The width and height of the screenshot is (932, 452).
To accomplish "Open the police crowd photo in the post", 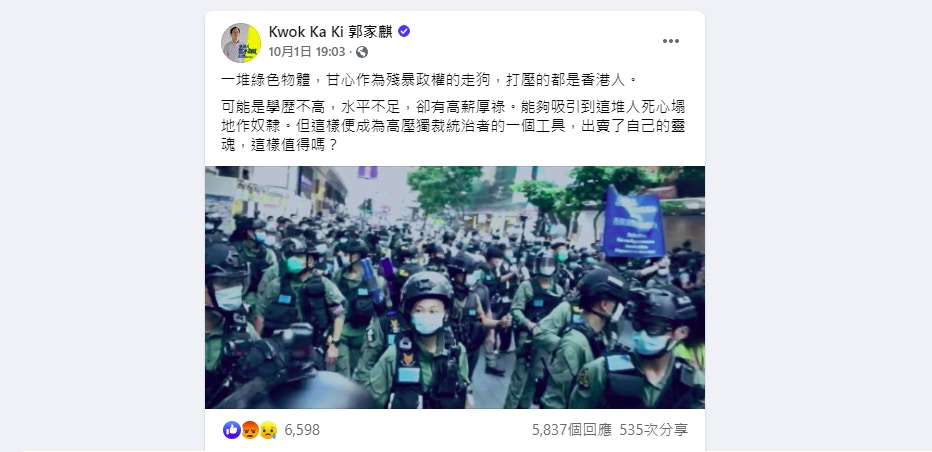I will (x=455, y=287).
